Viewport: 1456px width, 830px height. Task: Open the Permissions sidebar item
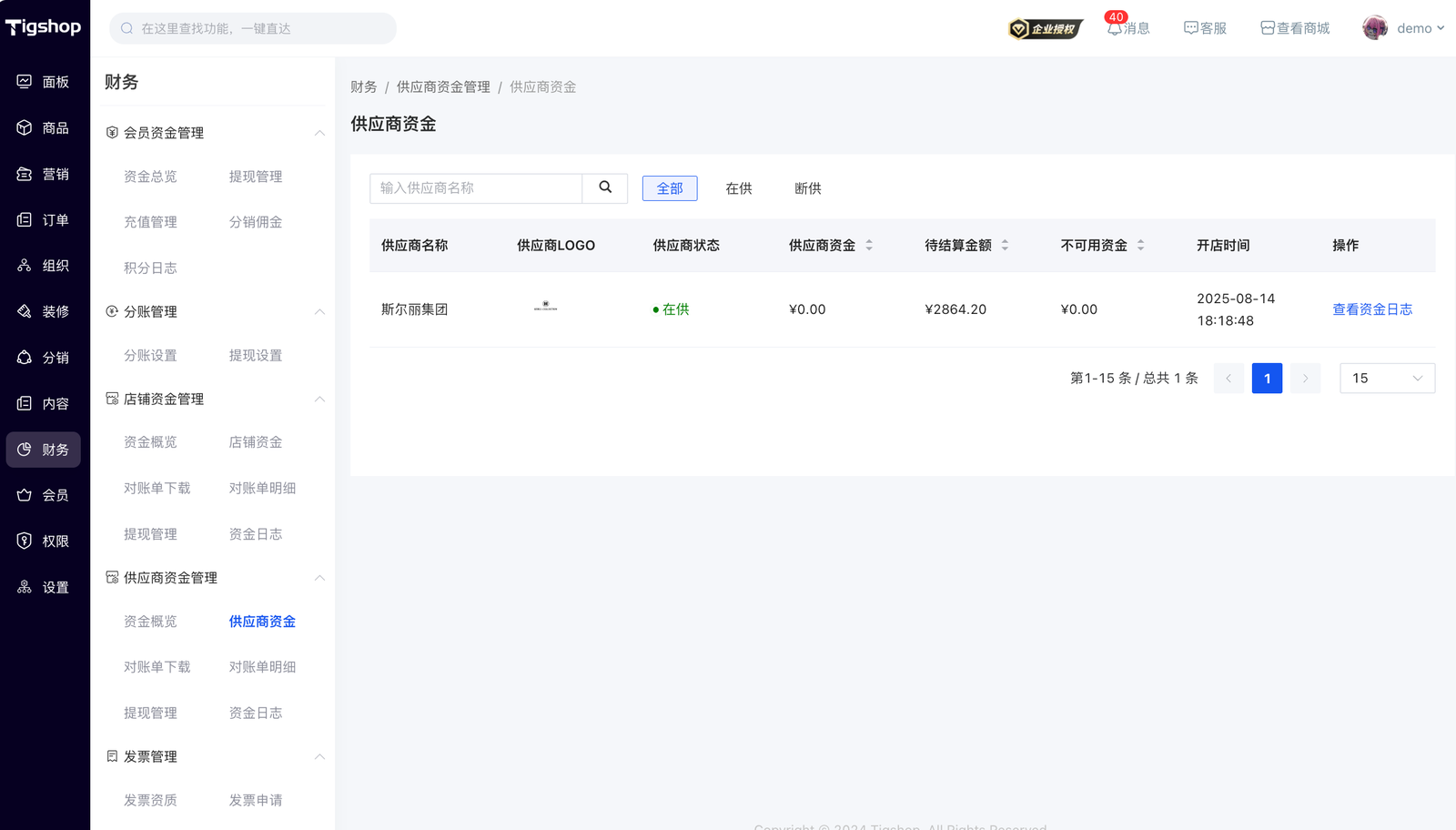(x=44, y=542)
